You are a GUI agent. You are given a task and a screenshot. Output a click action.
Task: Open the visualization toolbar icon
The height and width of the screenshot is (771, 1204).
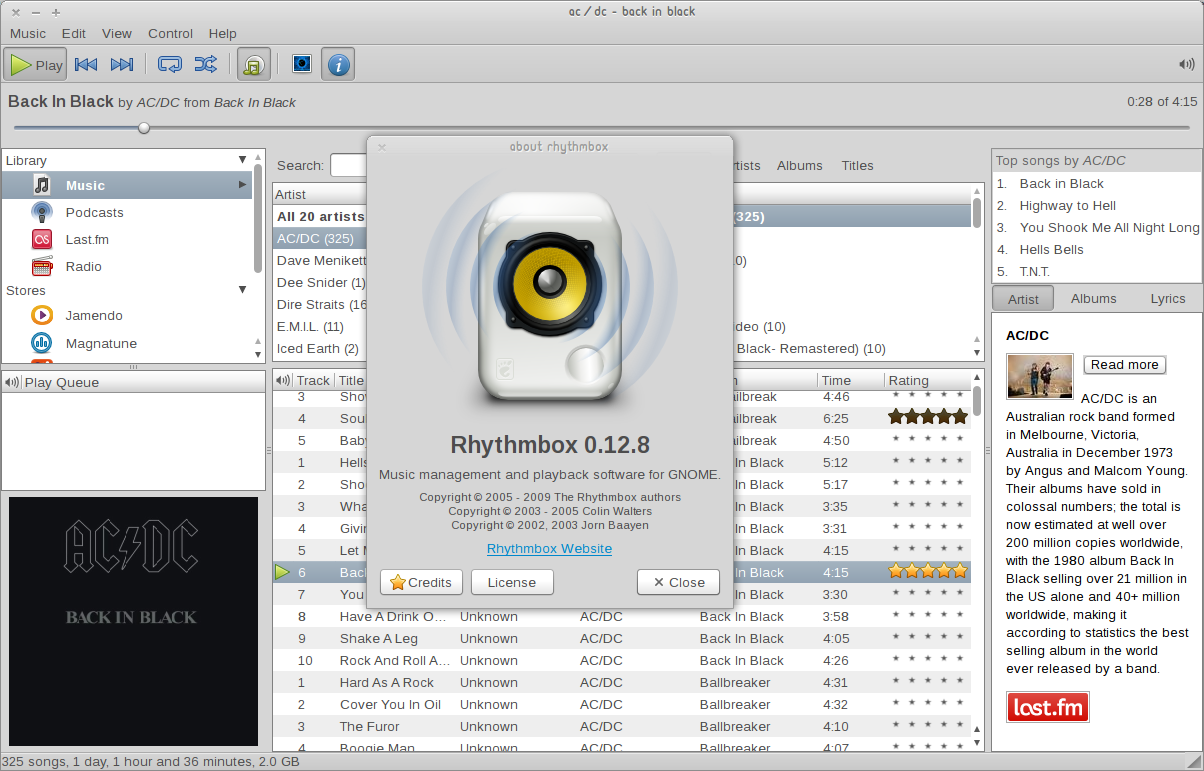[301, 65]
